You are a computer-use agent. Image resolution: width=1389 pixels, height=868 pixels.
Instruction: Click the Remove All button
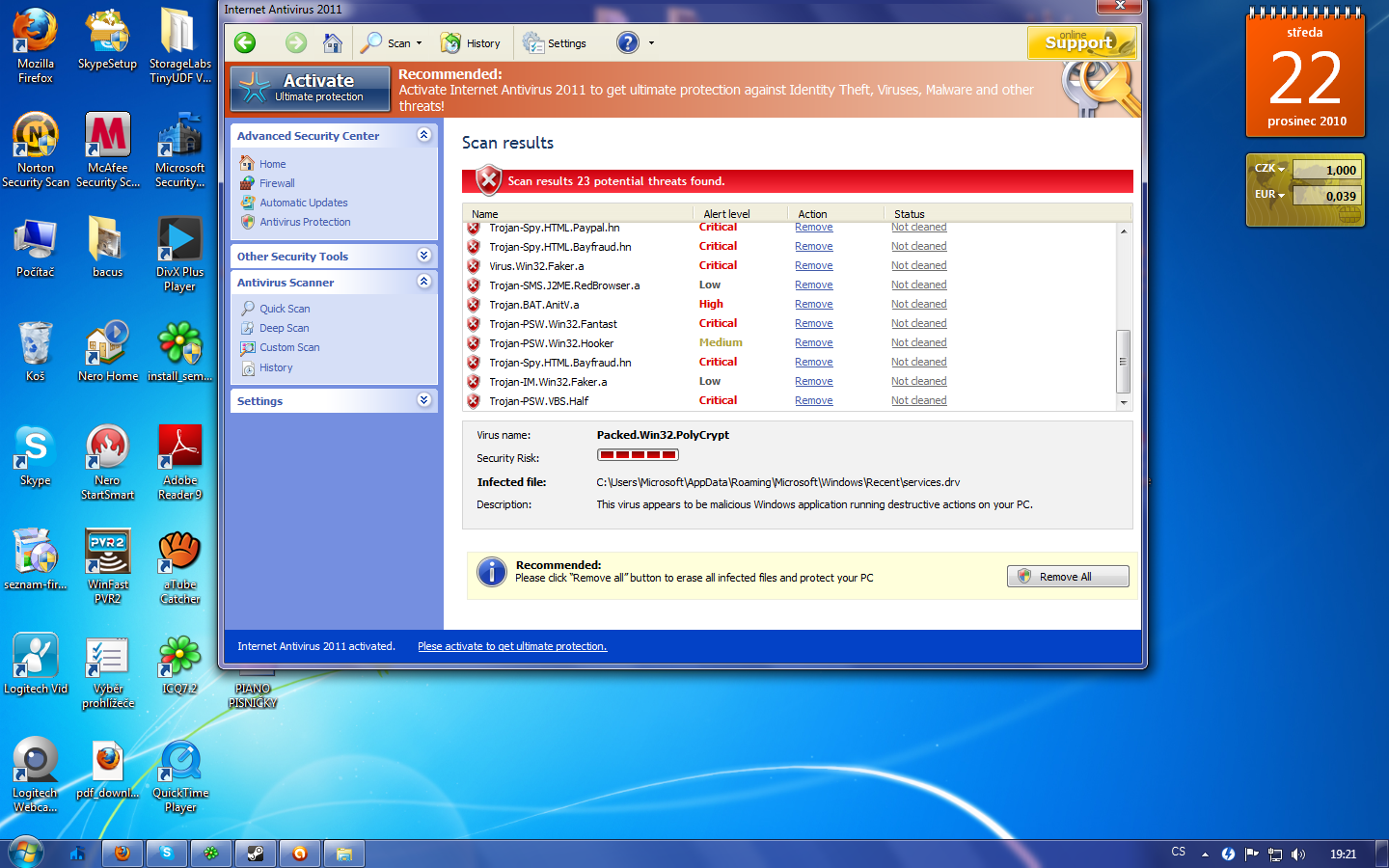pyautogui.click(x=1068, y=577)
